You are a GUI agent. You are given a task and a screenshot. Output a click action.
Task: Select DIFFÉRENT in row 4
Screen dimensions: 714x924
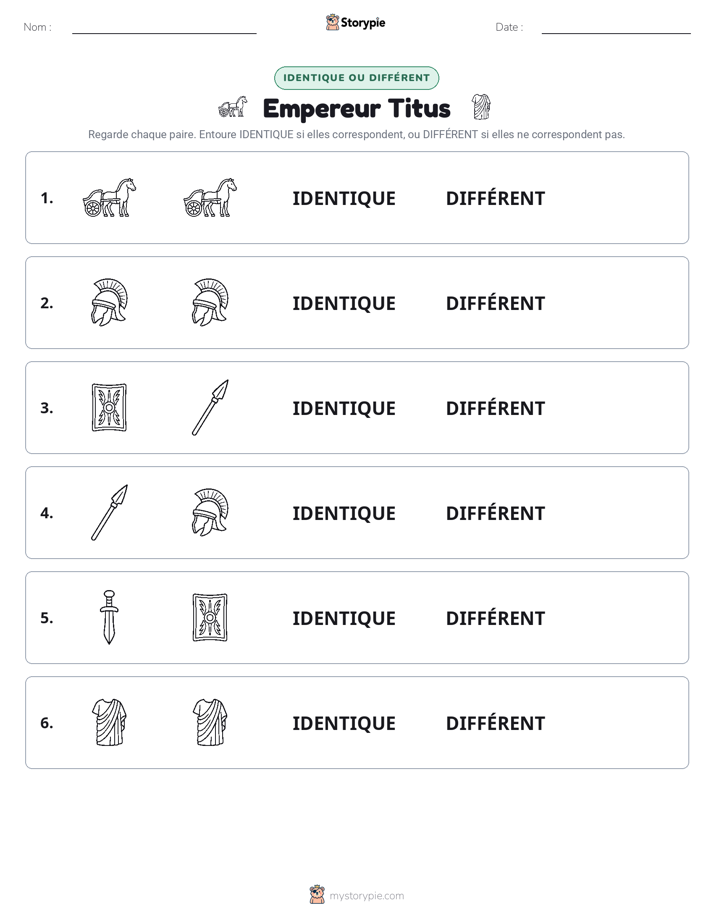pyautogui.click(x=495, y=513)
